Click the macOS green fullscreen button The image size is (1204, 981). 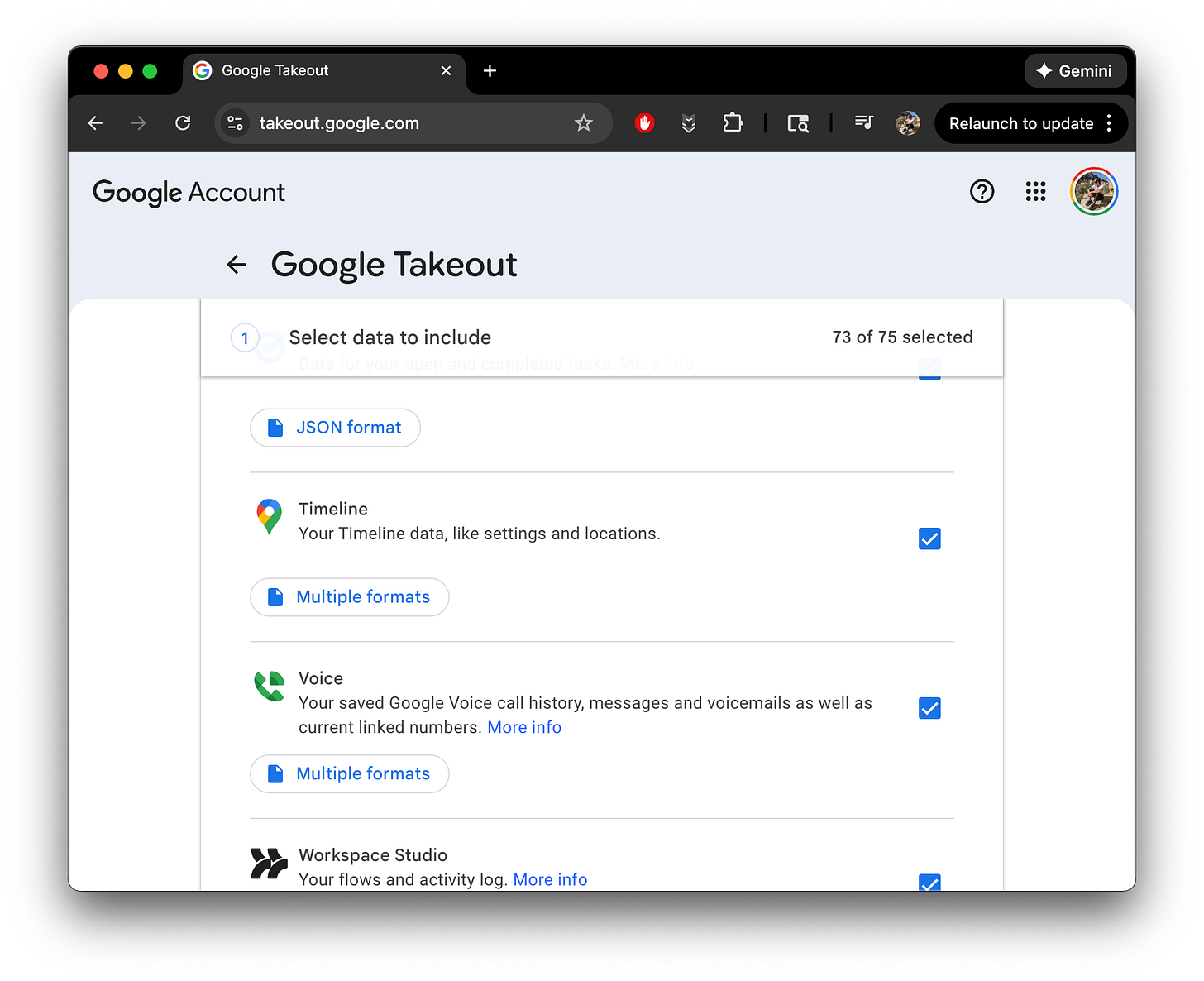pyautogui.click(x=150, y=71)
